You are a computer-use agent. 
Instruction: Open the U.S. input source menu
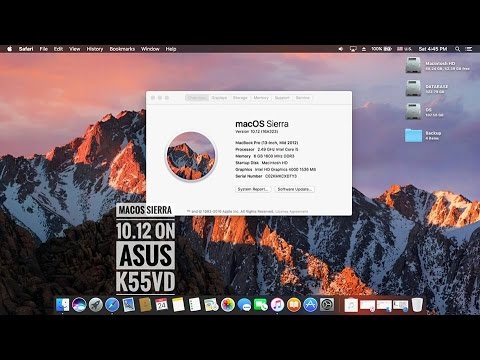point(404,49)
